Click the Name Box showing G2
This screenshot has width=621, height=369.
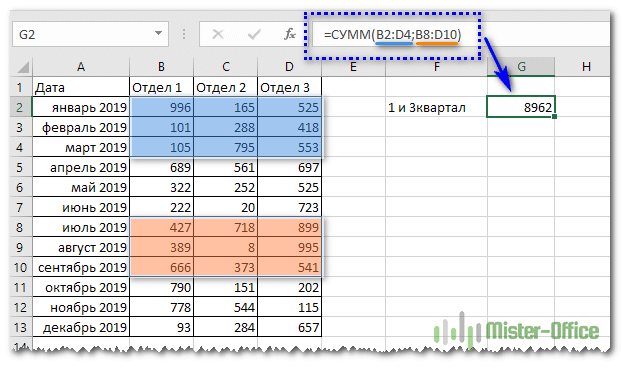[90, 34]
